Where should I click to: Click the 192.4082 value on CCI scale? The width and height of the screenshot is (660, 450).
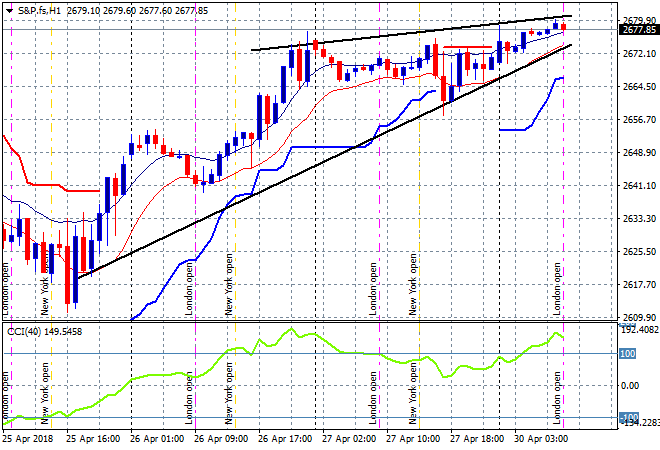point(636,329)
